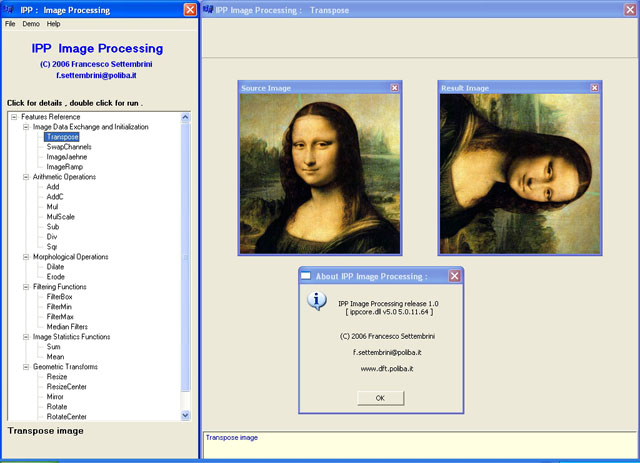Select the MulScale operation
The image size is (640, 463).
61,217
